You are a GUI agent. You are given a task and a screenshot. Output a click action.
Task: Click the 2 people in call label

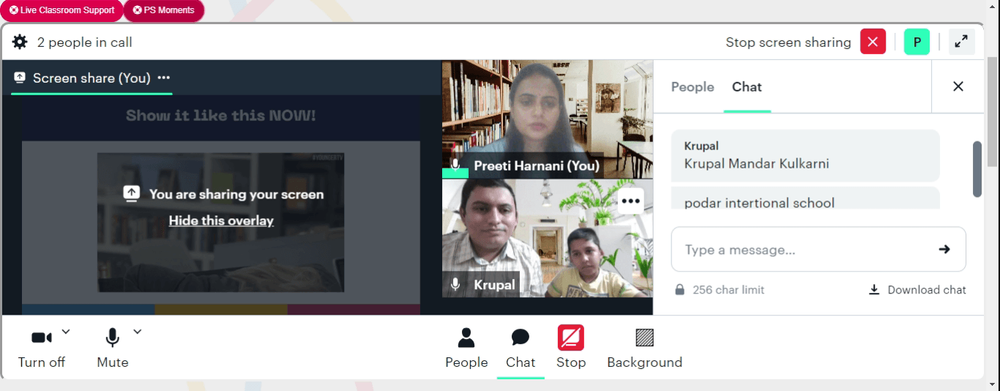click(85, 43)
